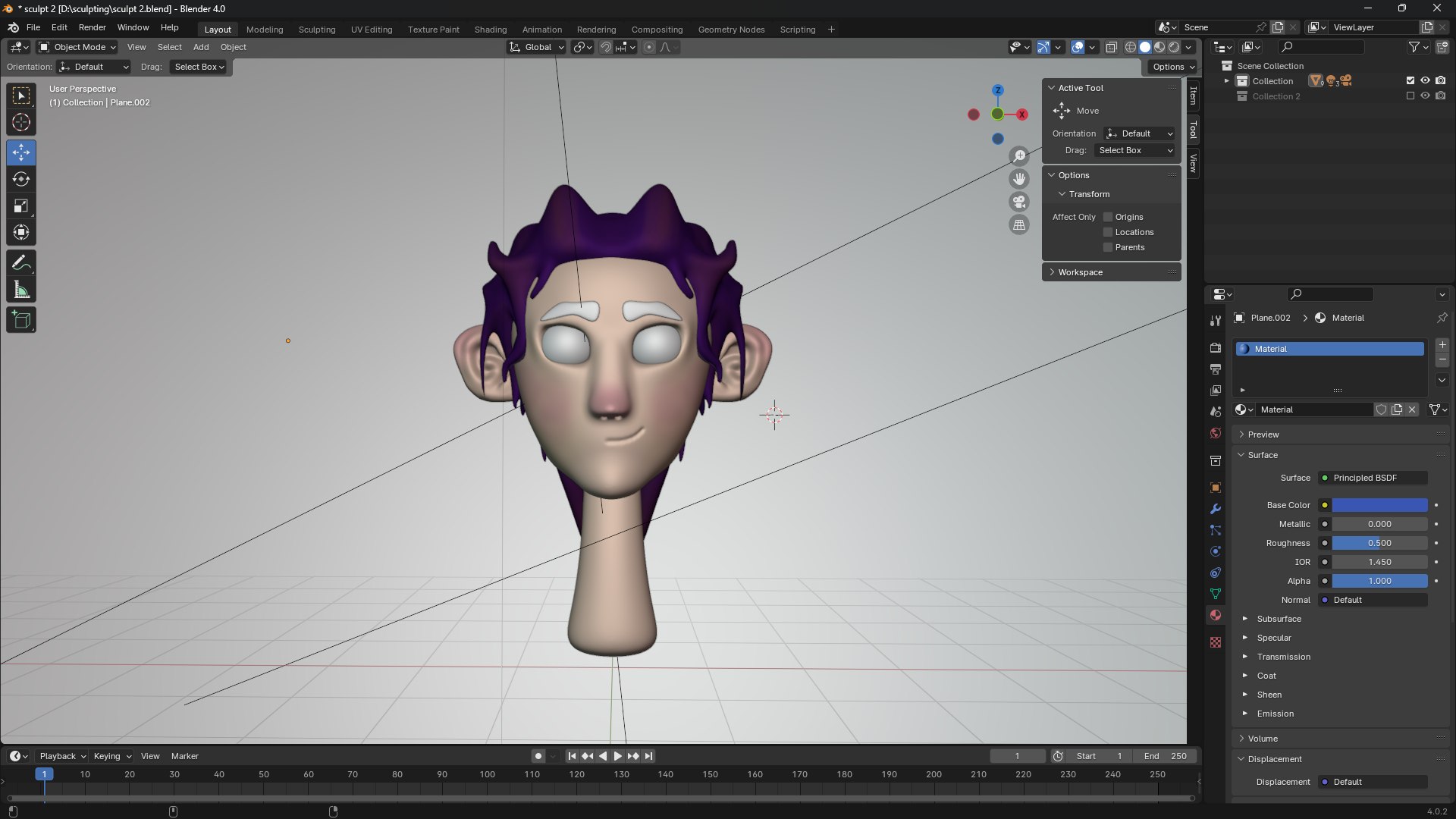The width and height of the screenshot is (1456, 819).
Task: Open the Modifiers properties tab wrench icon
Action: pos(1216,509)
